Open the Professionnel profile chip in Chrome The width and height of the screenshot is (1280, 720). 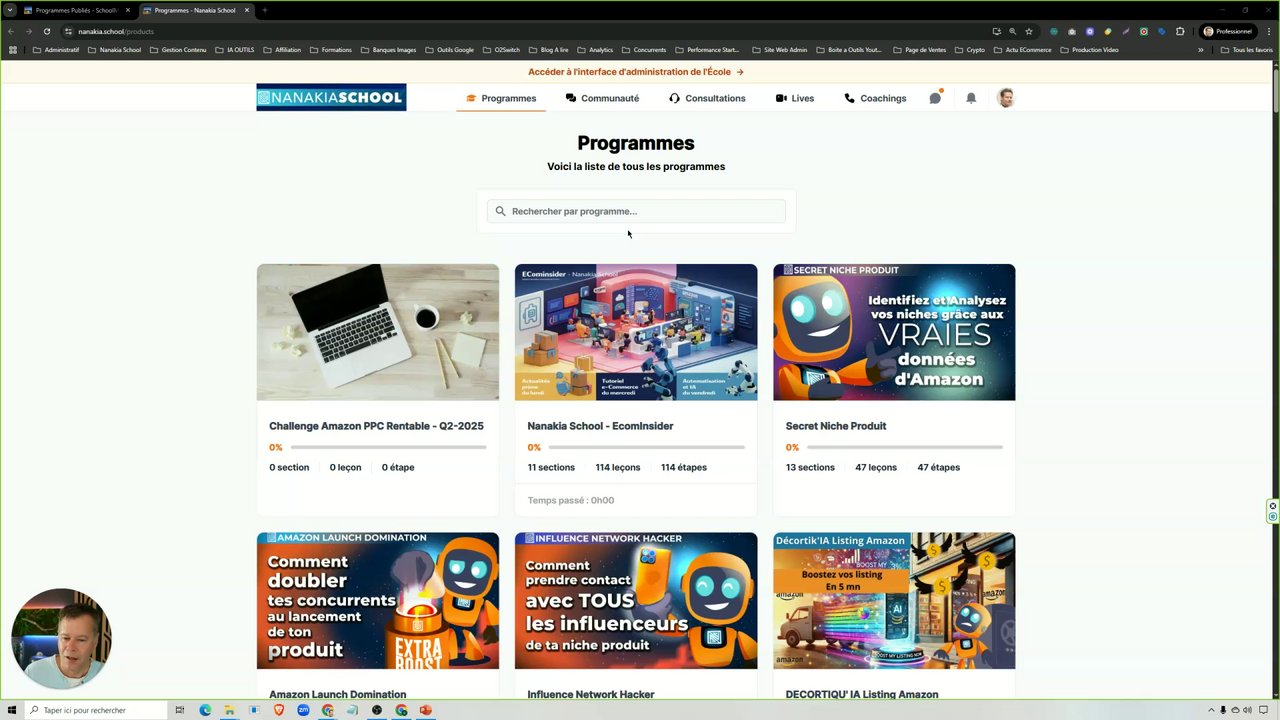tap(1227, 31)
